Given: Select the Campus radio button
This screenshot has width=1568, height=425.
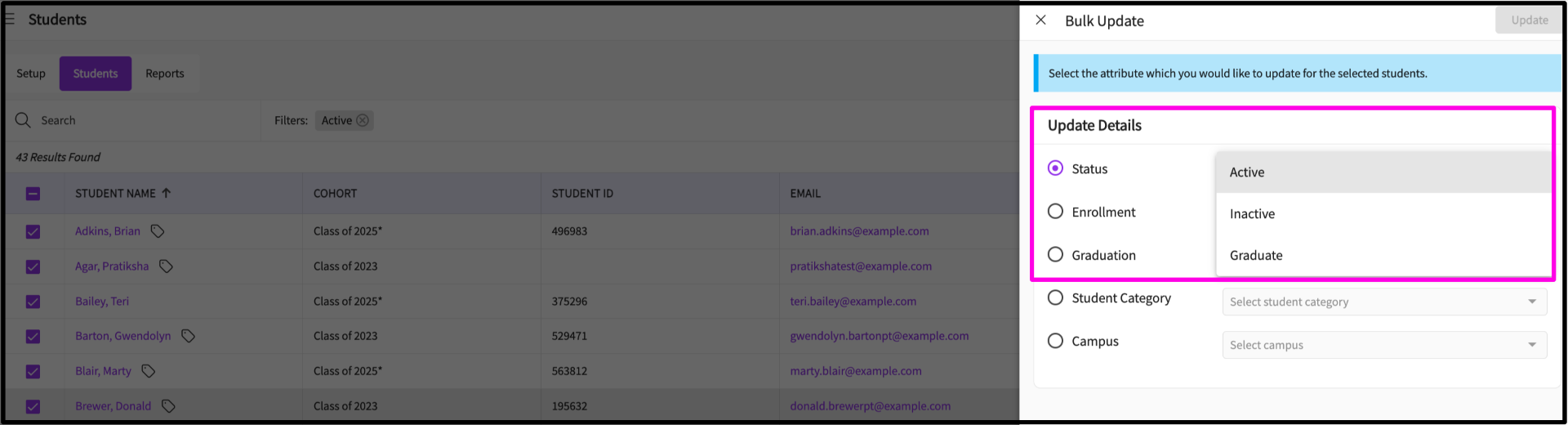Looking at the screenshot, I should (x=1055, y=341).
